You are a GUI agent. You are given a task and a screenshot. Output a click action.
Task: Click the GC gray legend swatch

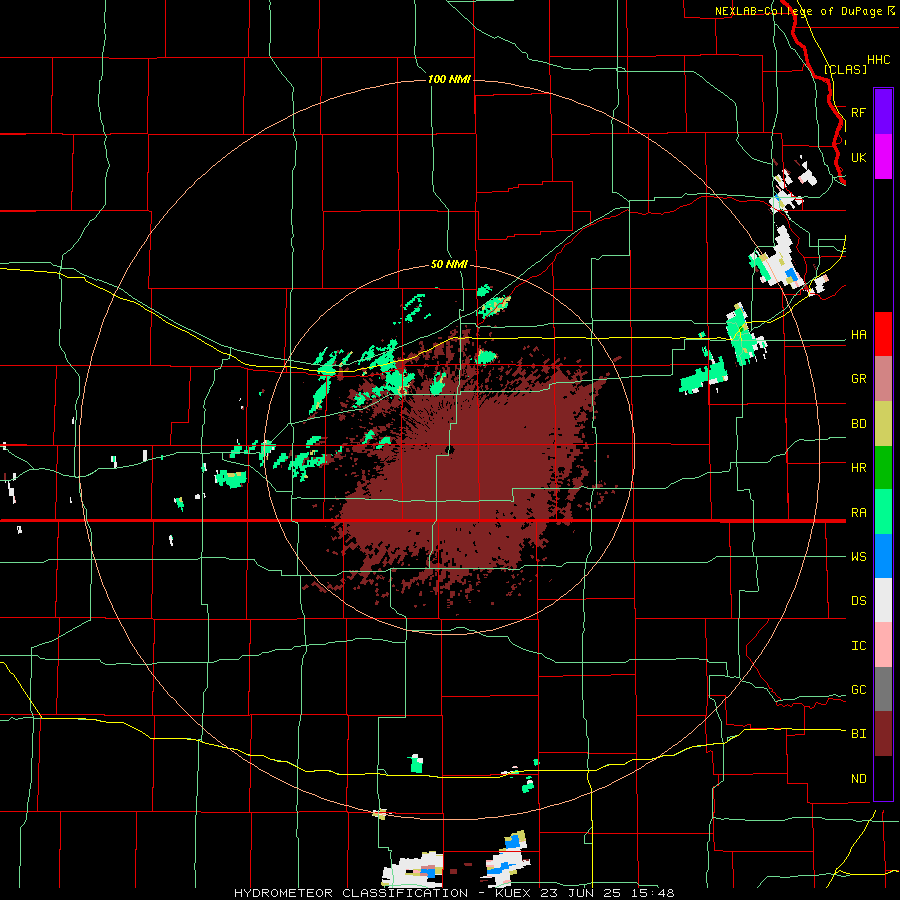(x=883, y=689)
